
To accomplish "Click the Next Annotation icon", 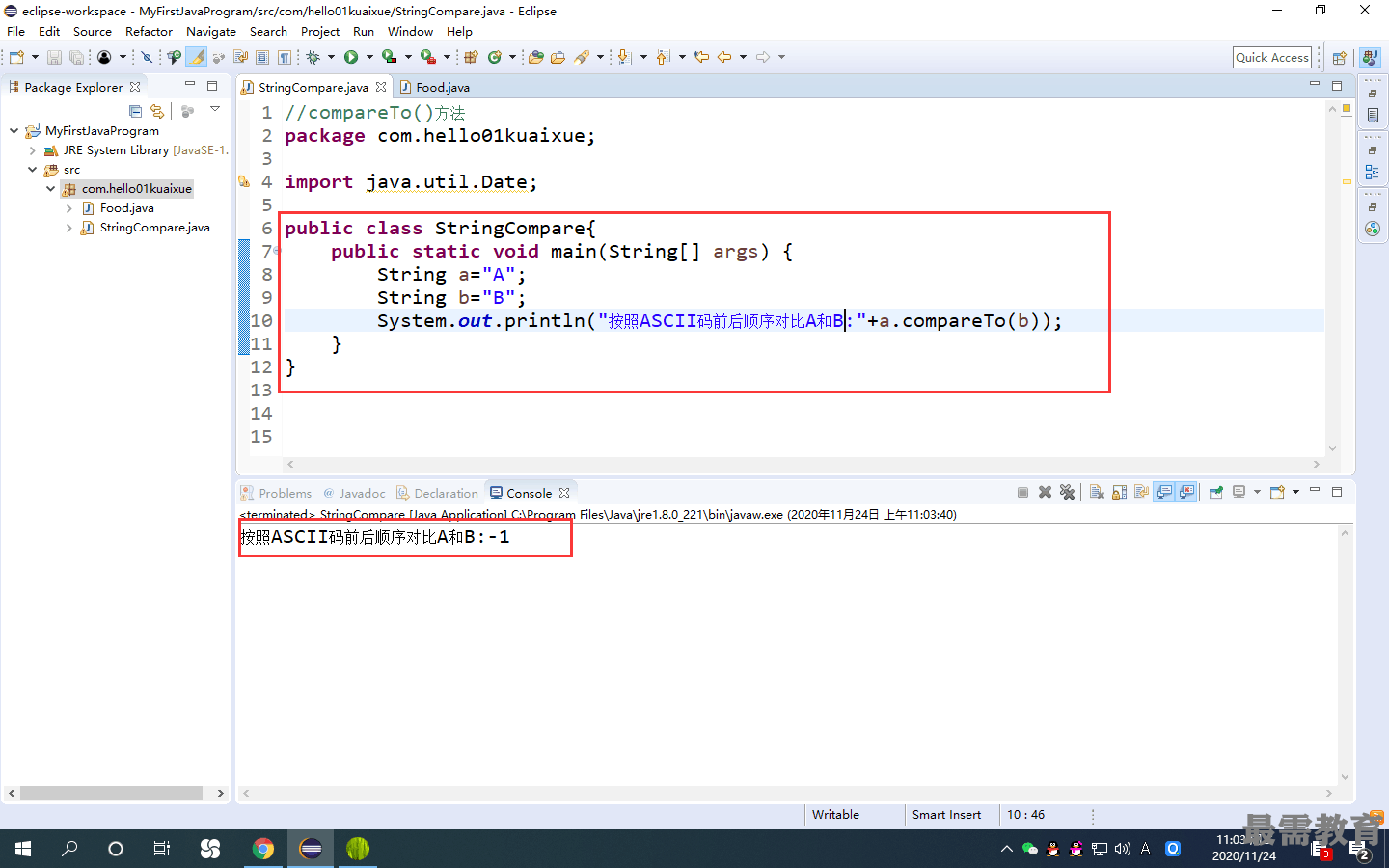I will click(x=623, y=57).
